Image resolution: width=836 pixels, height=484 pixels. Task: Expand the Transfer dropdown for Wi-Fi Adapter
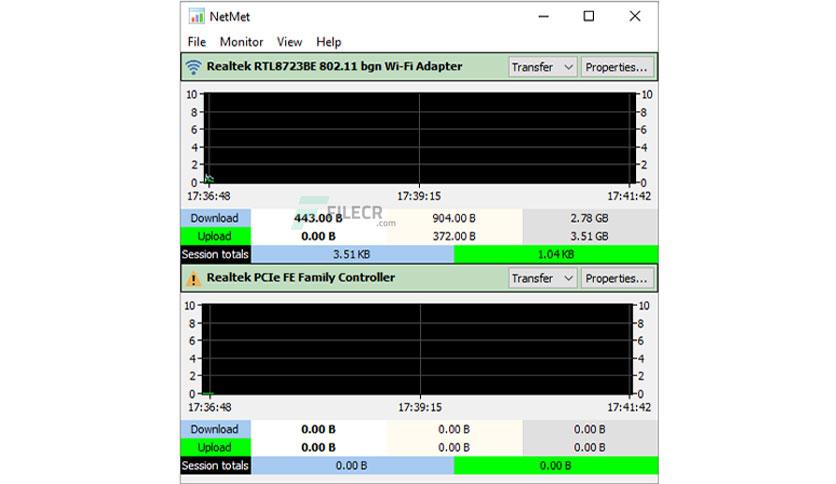(542, 67)
